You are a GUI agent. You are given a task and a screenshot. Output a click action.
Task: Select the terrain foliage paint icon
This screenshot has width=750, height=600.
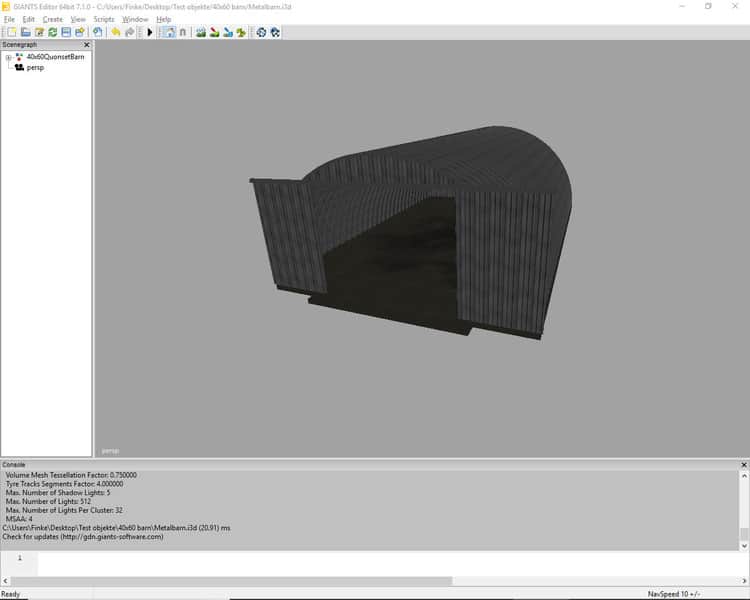tap(241, 32)
